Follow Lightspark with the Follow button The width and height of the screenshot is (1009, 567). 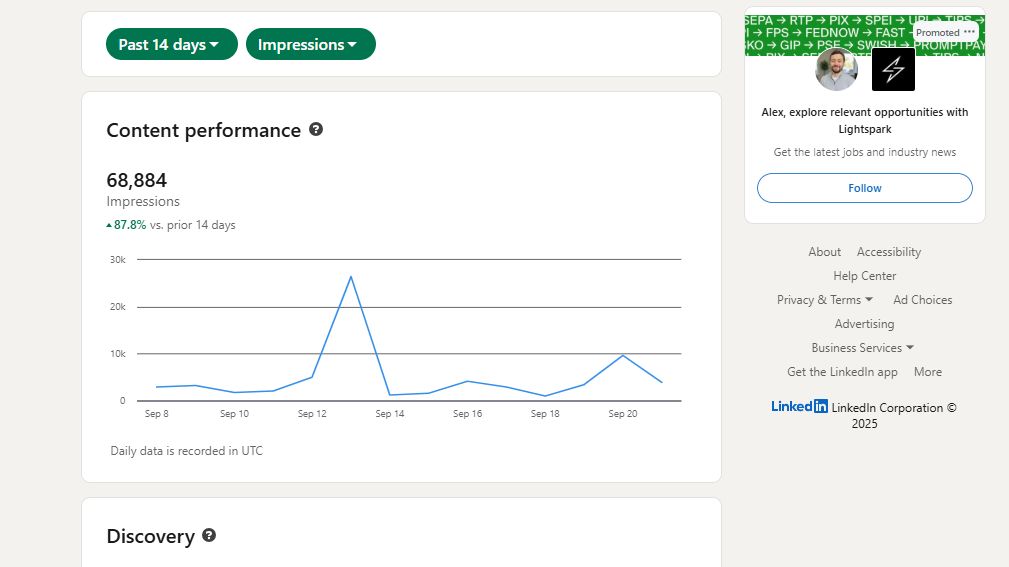[x=865, y=188]
